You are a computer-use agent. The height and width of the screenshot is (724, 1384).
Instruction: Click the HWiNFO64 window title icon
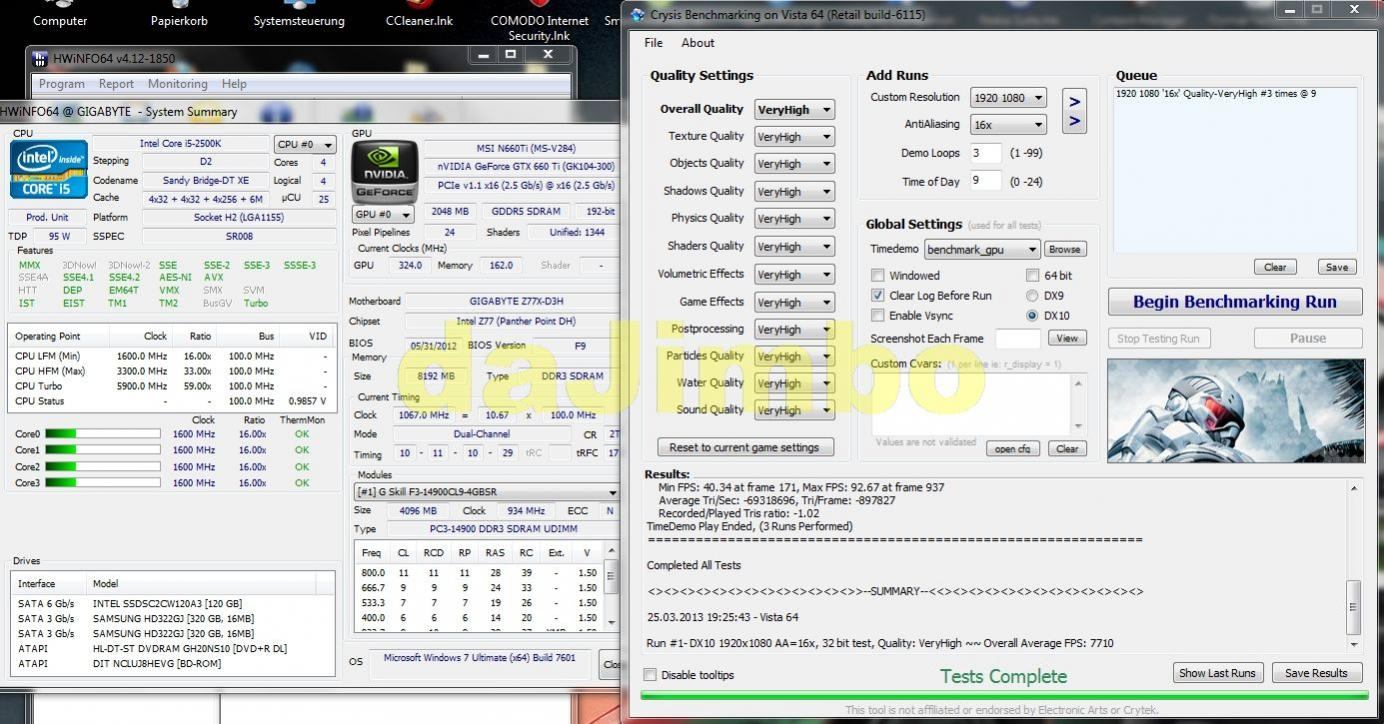point(40,59)
